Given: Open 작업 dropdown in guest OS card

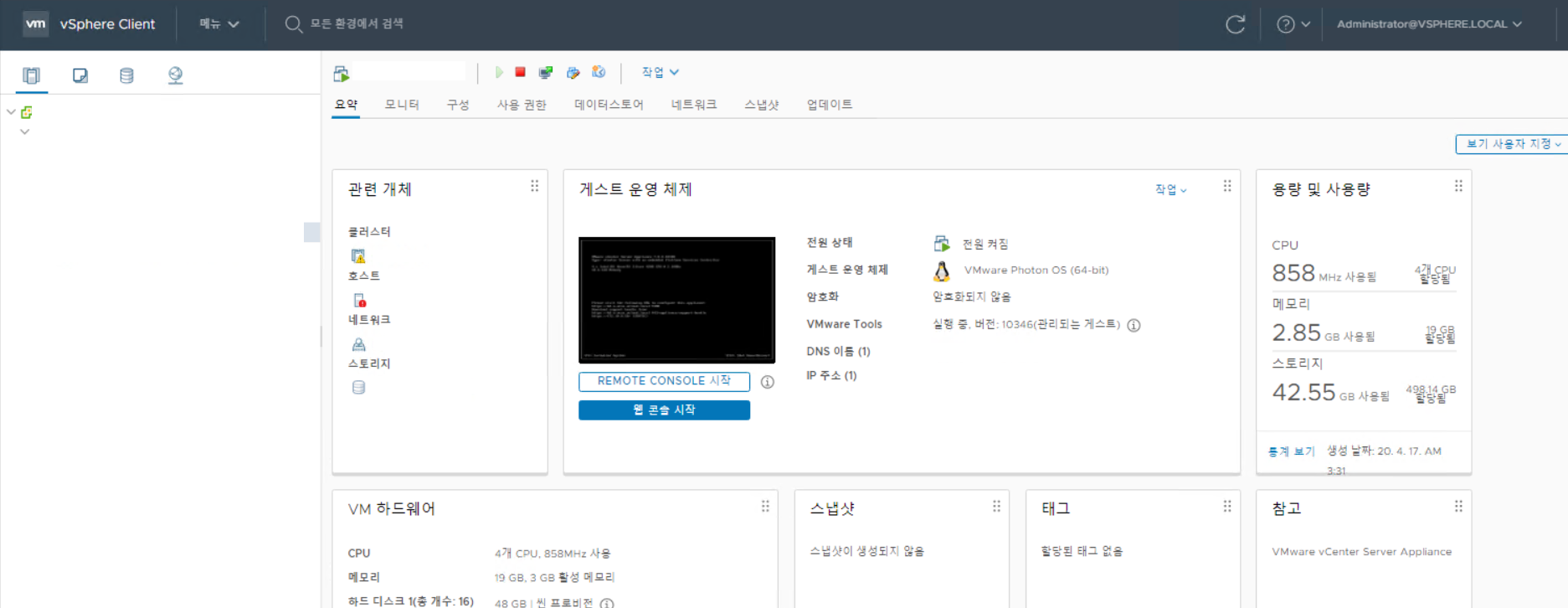Looking at the screenshot, I should 1170,190.
